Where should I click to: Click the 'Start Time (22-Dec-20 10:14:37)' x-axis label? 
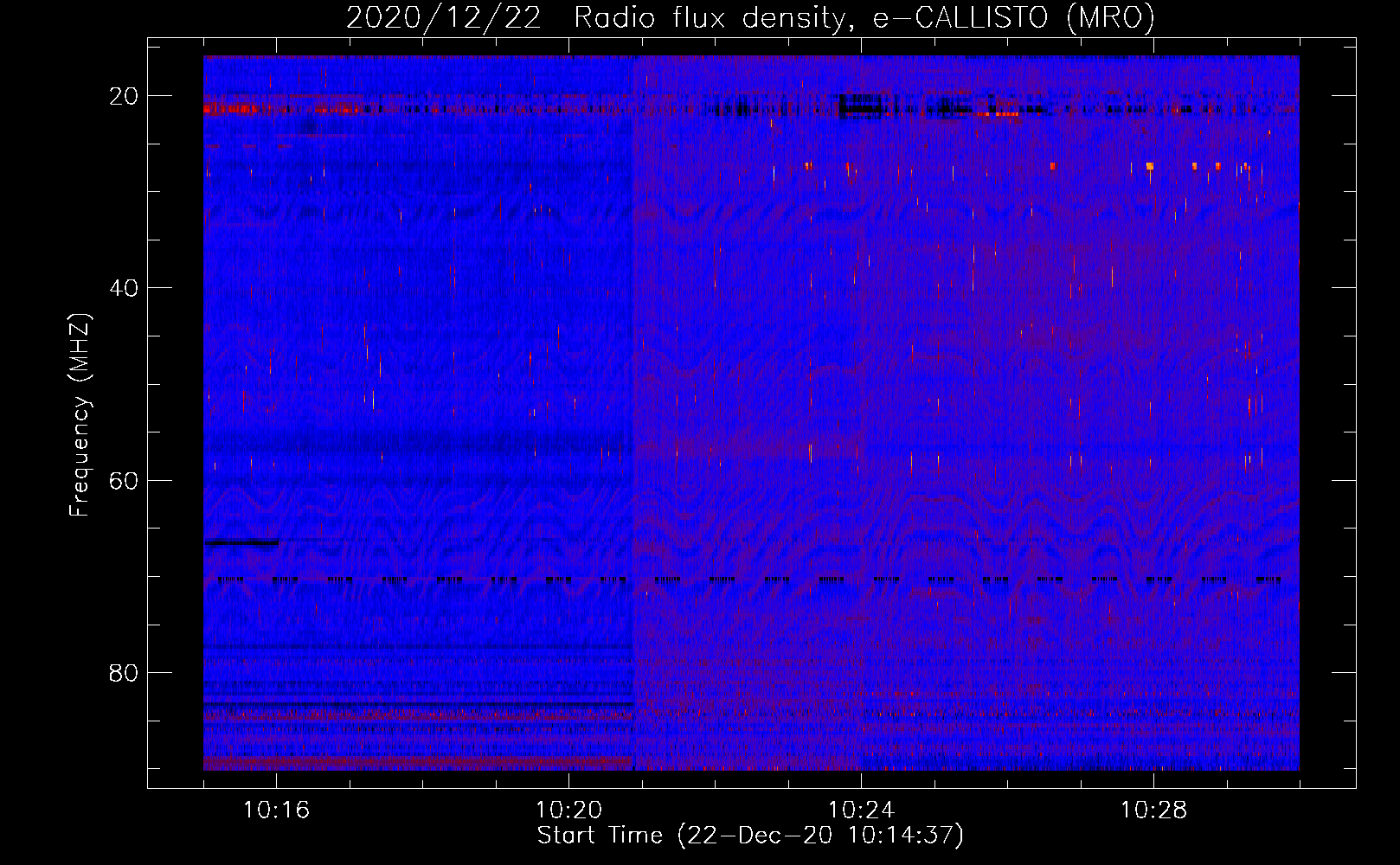click(x=750, y=836)
